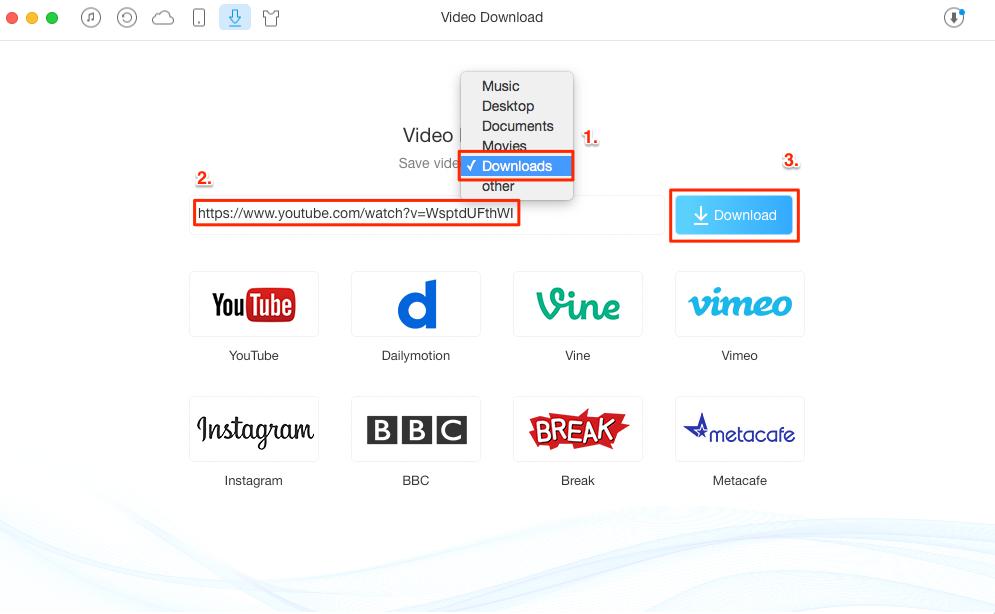Click the Break text label

[577, 481]
